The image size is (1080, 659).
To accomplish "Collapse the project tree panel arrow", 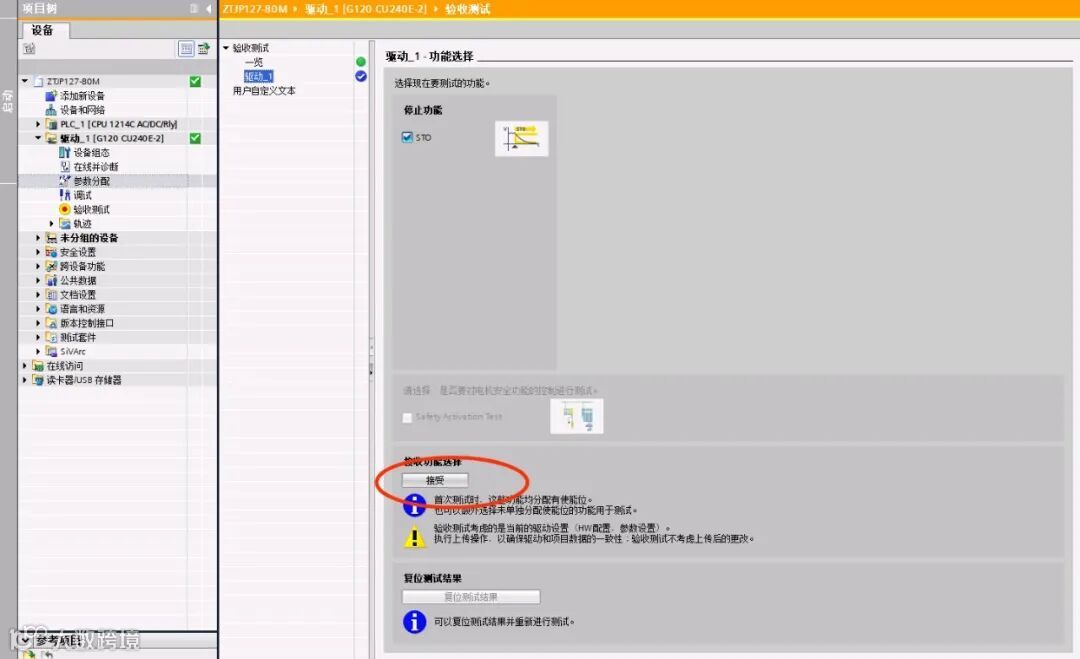I will tap(209, 8).
